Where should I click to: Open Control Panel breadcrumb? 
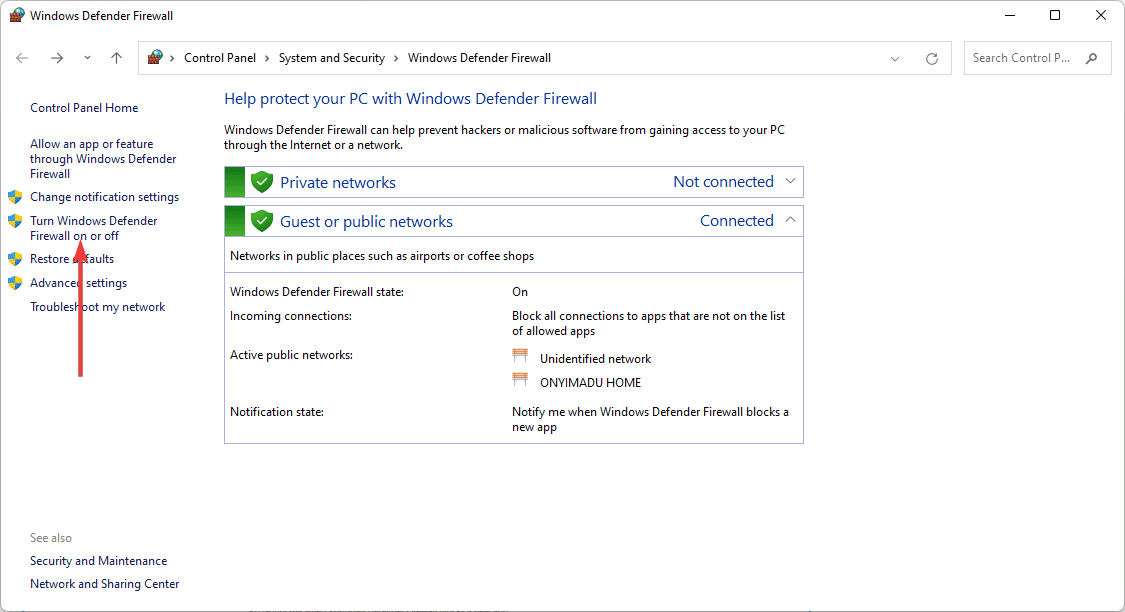(220, 58)
